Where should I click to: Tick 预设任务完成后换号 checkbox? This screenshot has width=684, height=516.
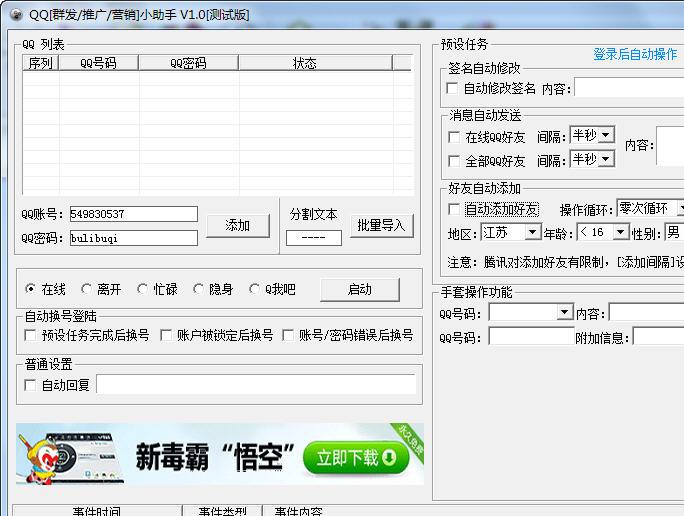(x=31, y=335)
